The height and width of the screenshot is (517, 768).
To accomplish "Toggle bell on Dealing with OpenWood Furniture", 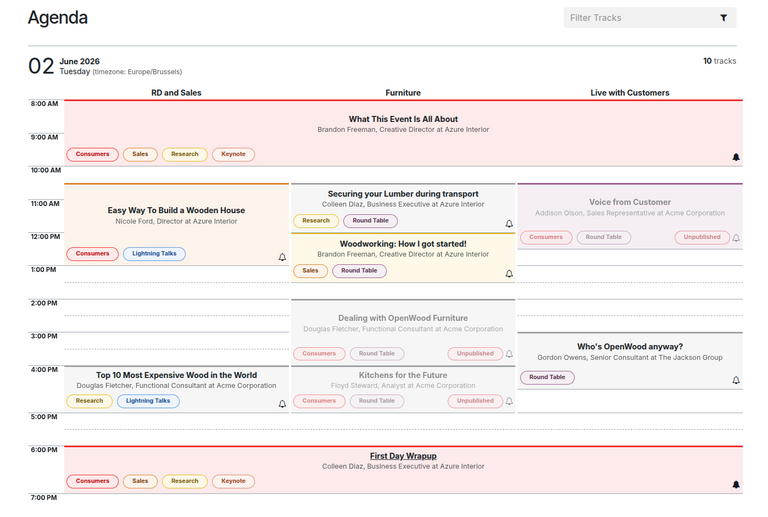I will [x=509, y=354].
